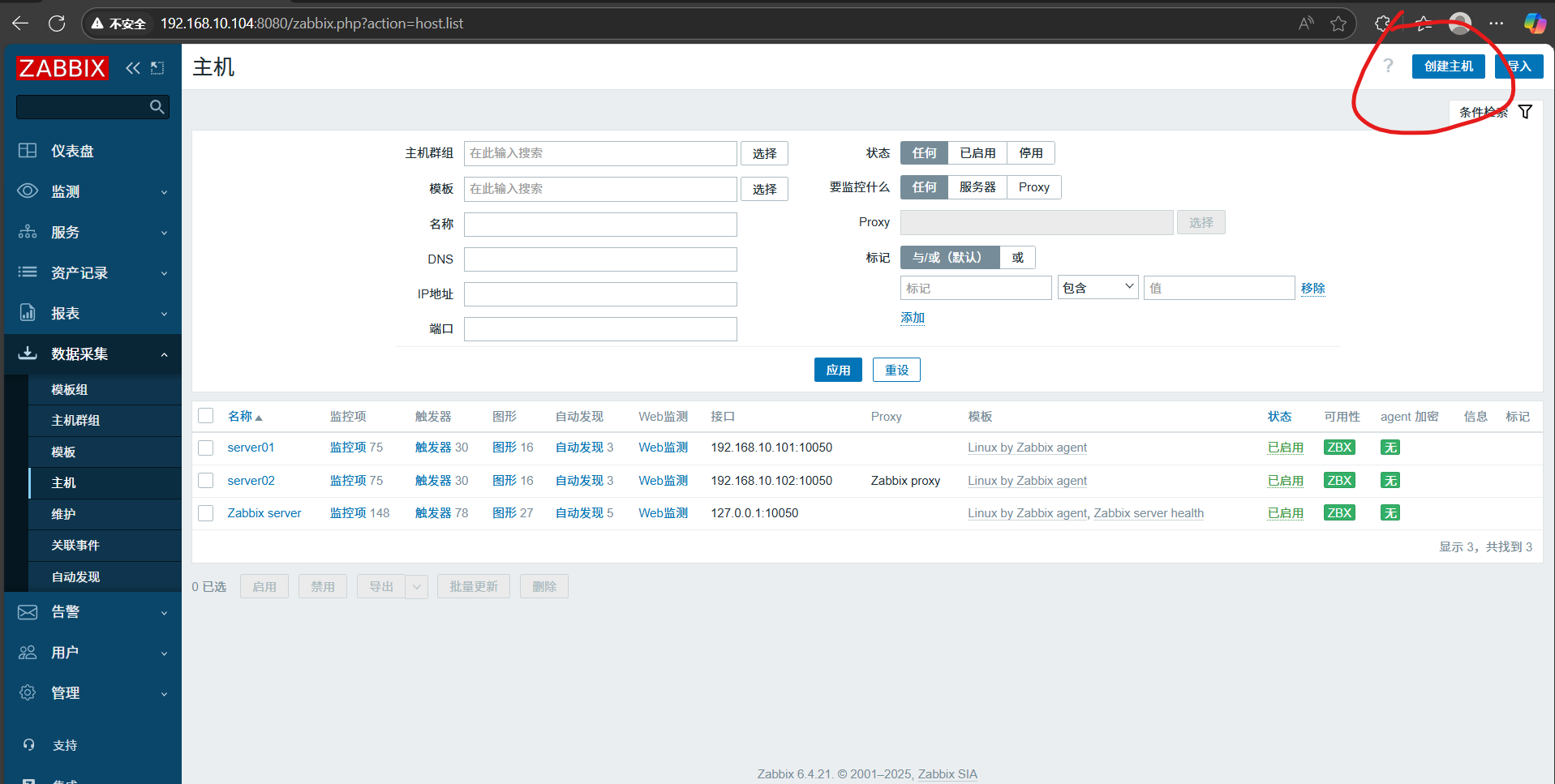Viewport: 1555px width, 784px height.
Task: Open 主机群组 host groups submenu item
Action: pyautogui.click(x=105, y=420)
